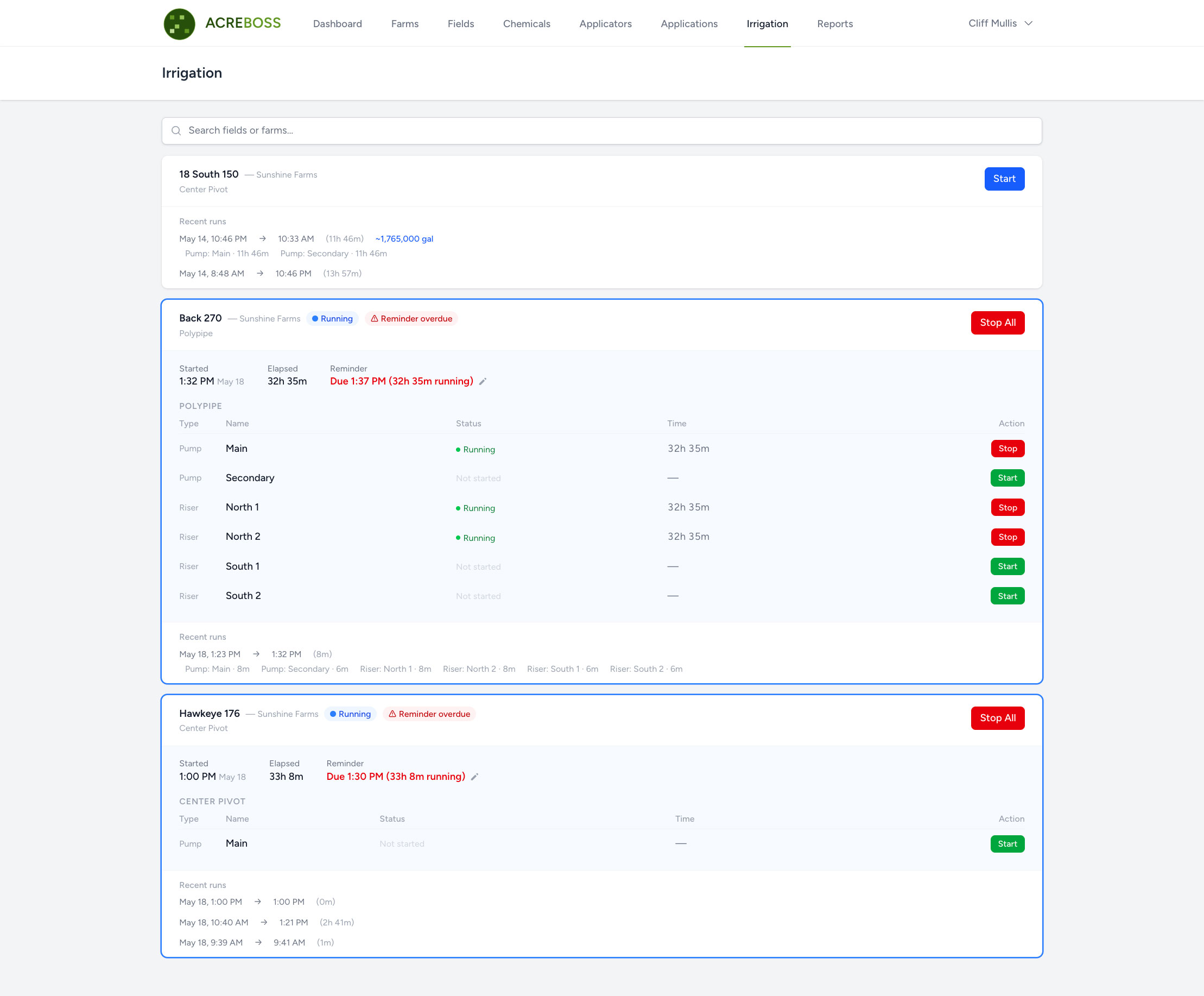Navigate to the Applicators tab
Viewport: 1204px width, 996px height.
[605, 23]
